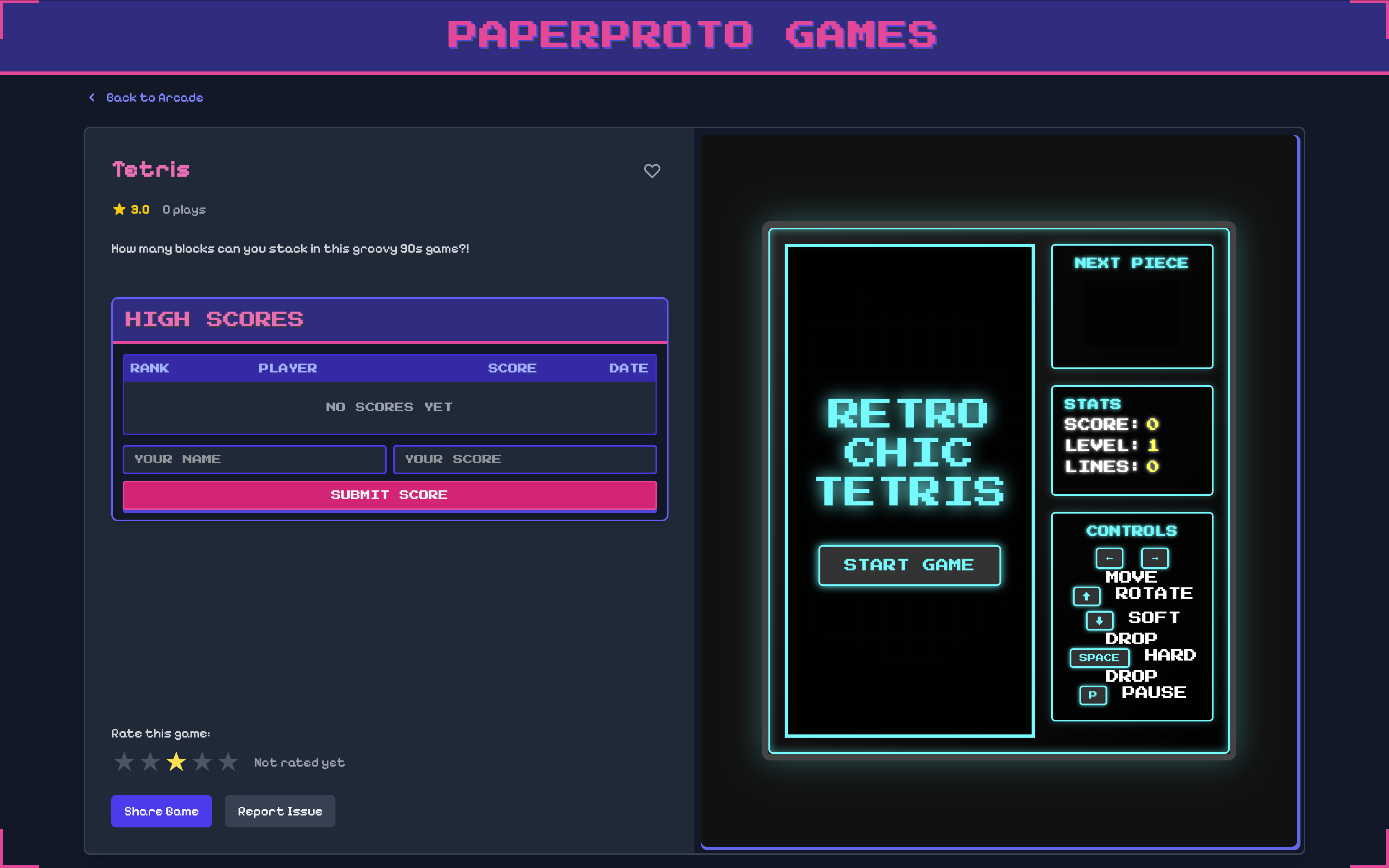1389x868 pixels.
Task: Click the up arrow rotate key icon
Action: click(x=1086, y=596)
